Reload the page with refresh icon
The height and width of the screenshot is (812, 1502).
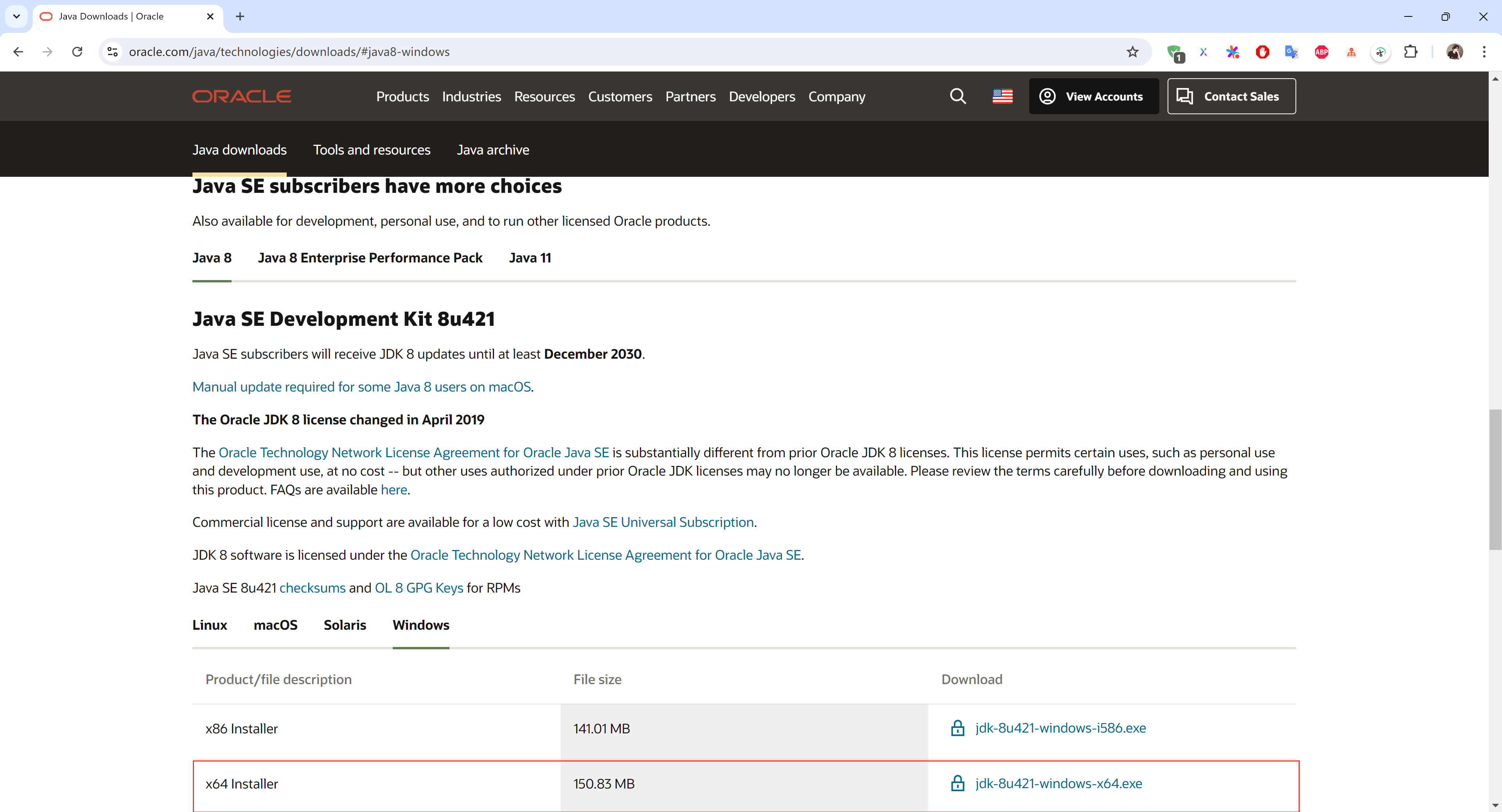tap(77, 52)
